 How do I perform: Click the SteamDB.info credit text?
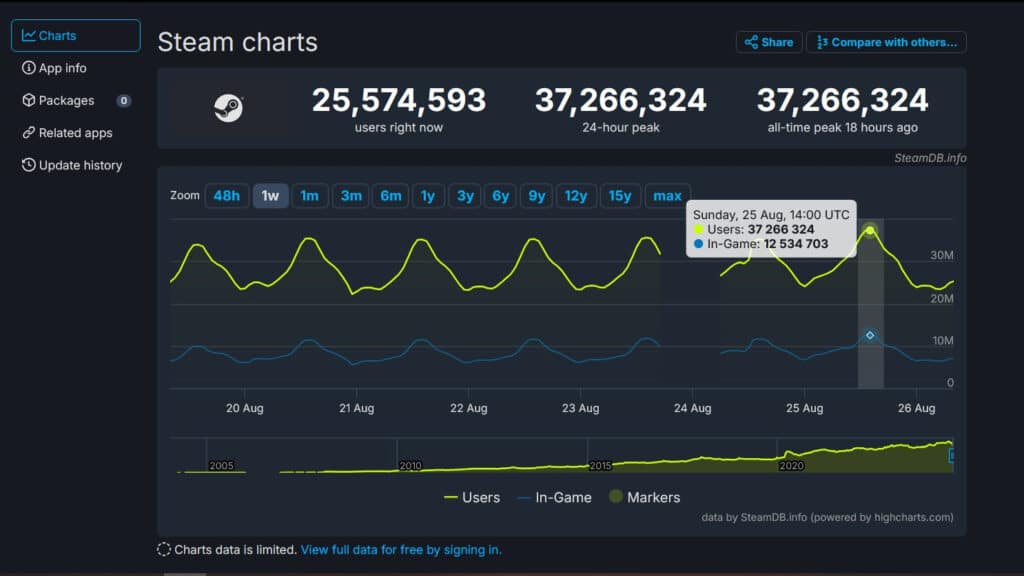pyautogui.click(x=930, y=158)
